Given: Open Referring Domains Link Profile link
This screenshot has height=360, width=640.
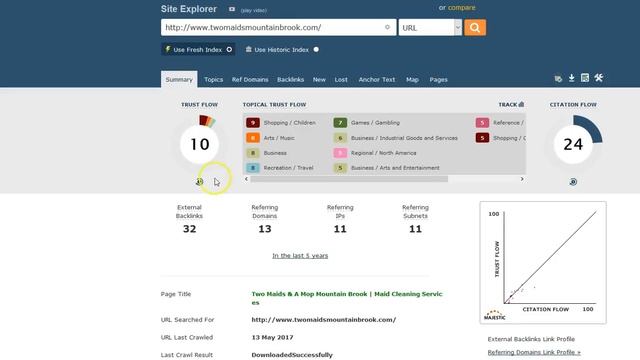Looking at the screenshot, I should click(x=534, y=352).
